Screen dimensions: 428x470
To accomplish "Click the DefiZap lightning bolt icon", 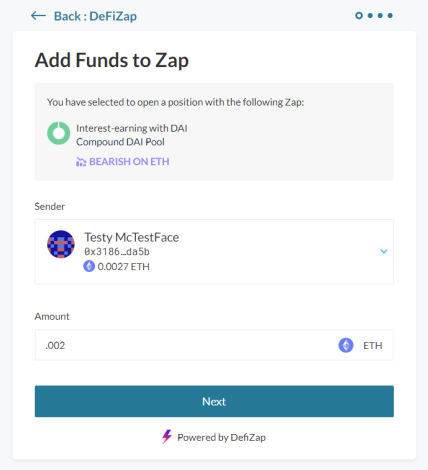I will (x=167, y=436).
